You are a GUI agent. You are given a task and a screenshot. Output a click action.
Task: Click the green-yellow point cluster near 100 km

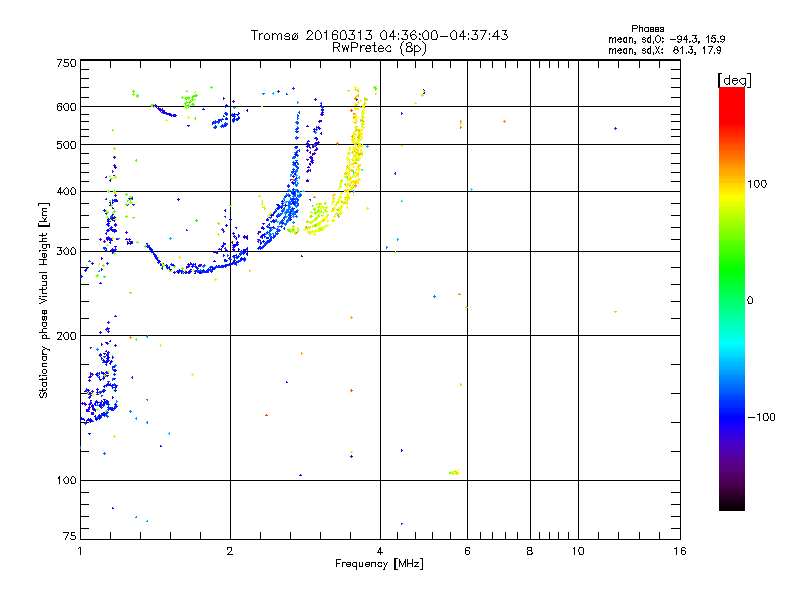pos(454,472)
